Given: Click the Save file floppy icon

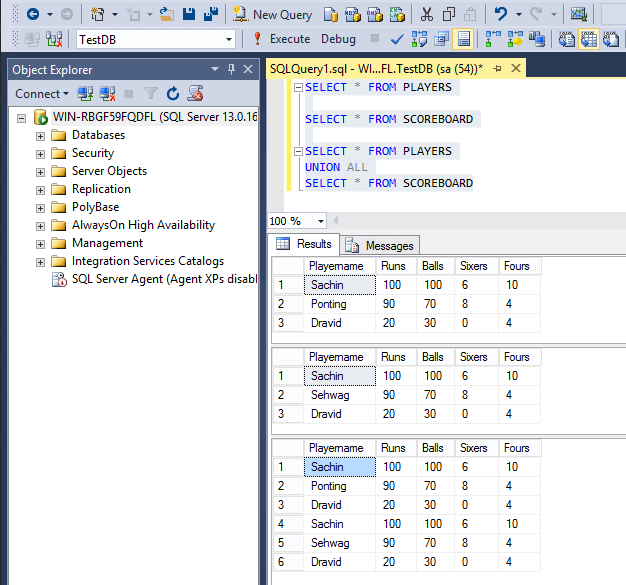Looking at the screenshot, I should pos(189,15).
